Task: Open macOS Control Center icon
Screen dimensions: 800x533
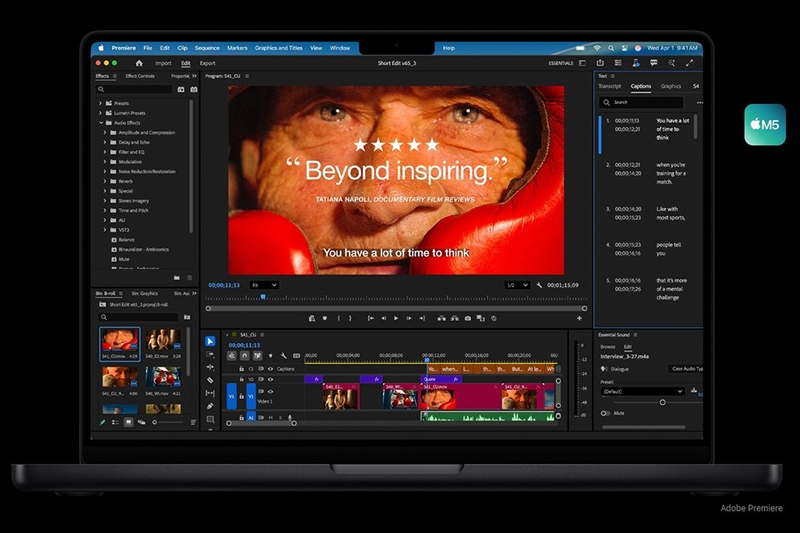Action: pos(624,48)
